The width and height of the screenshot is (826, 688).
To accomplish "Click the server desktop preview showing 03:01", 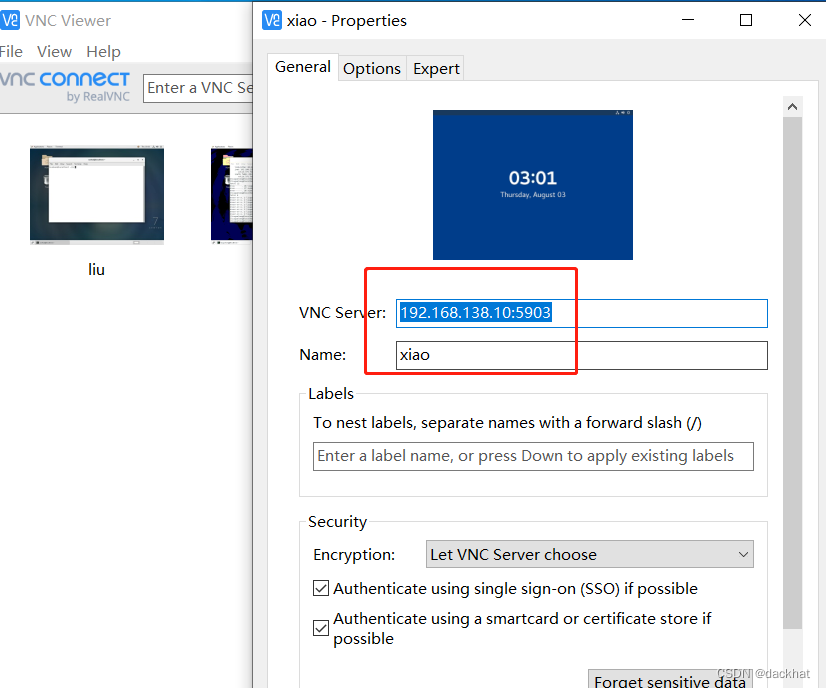I will (532, 185).
